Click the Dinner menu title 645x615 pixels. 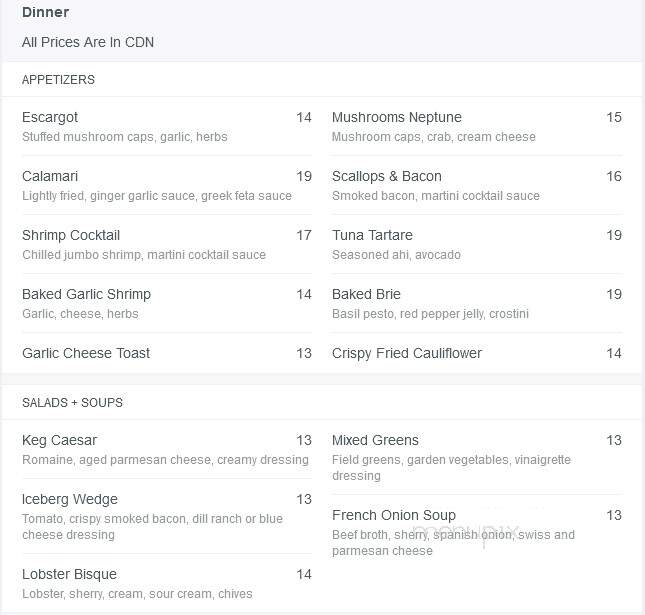click(x=45, y=12)
